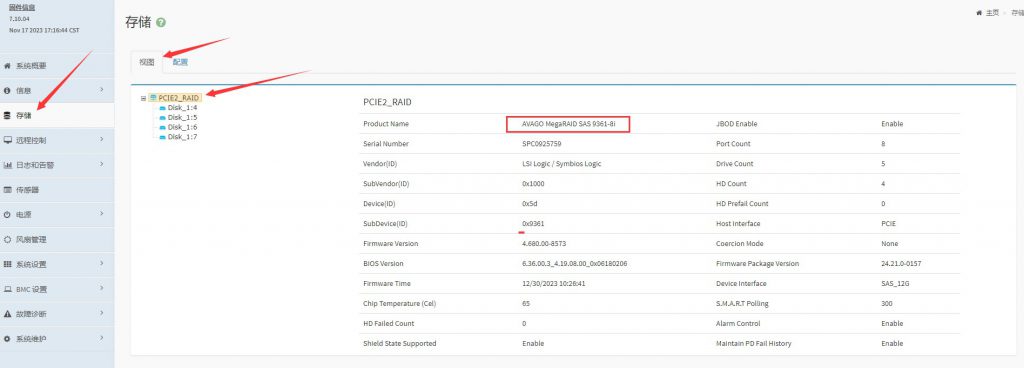This screenshot has width=1024, height=368.
Task: Expand the 故障诊断 menu chevron
Action: [x=101, y=313]
